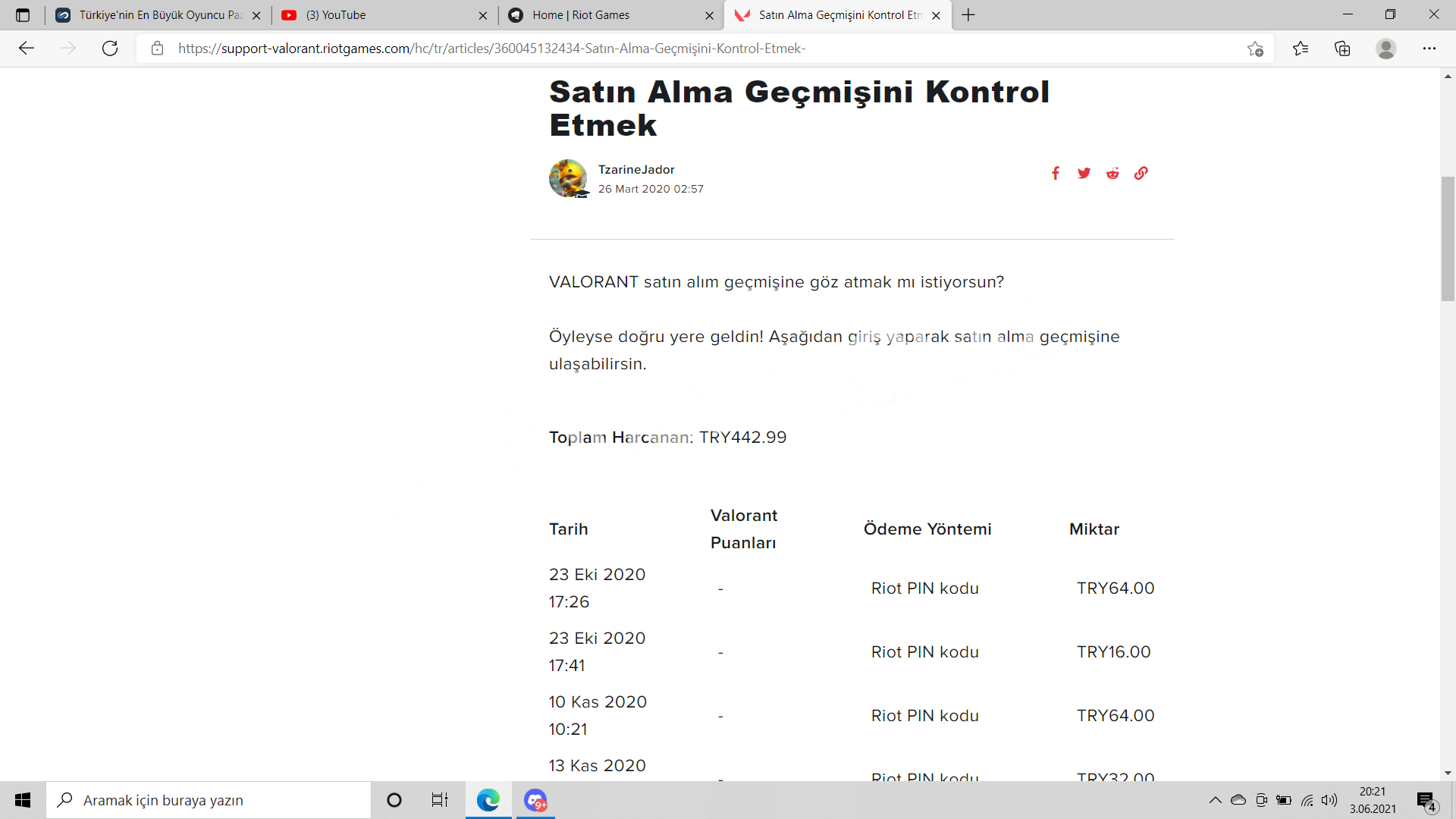Open OneDrive cloud tray icon

pos(1238,800)
